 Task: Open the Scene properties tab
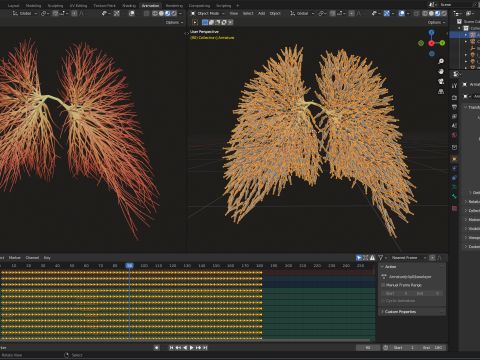[x=454, y=126]
